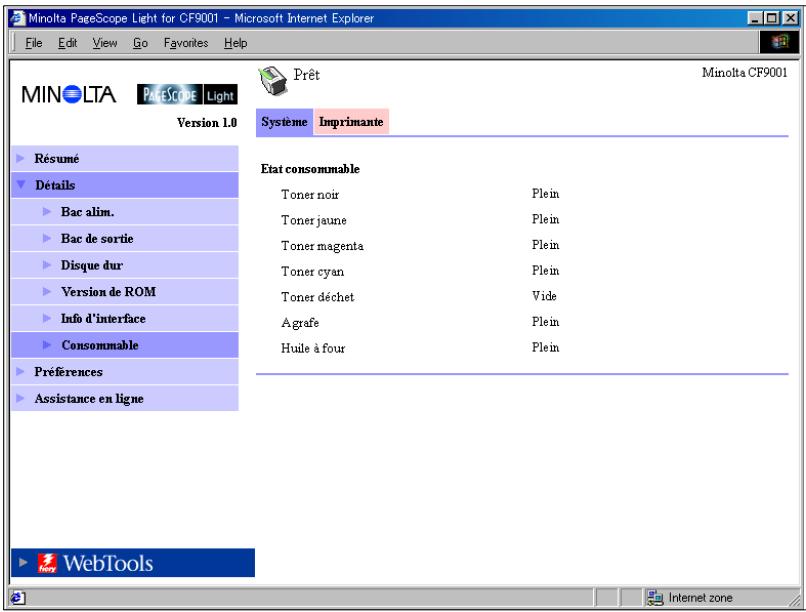This screenshot has width=806, height=612.
Task: Click the arrow beside Bac de sortie
Action: coord(47,238)
